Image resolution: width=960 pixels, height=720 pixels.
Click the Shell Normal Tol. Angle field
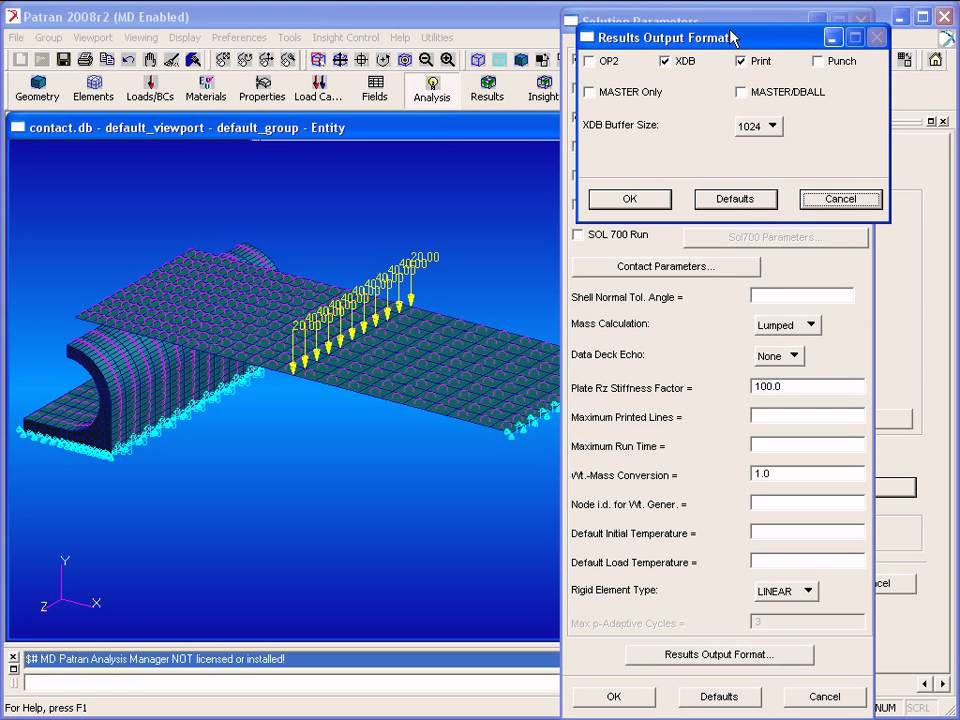click(x=803, y=296)
